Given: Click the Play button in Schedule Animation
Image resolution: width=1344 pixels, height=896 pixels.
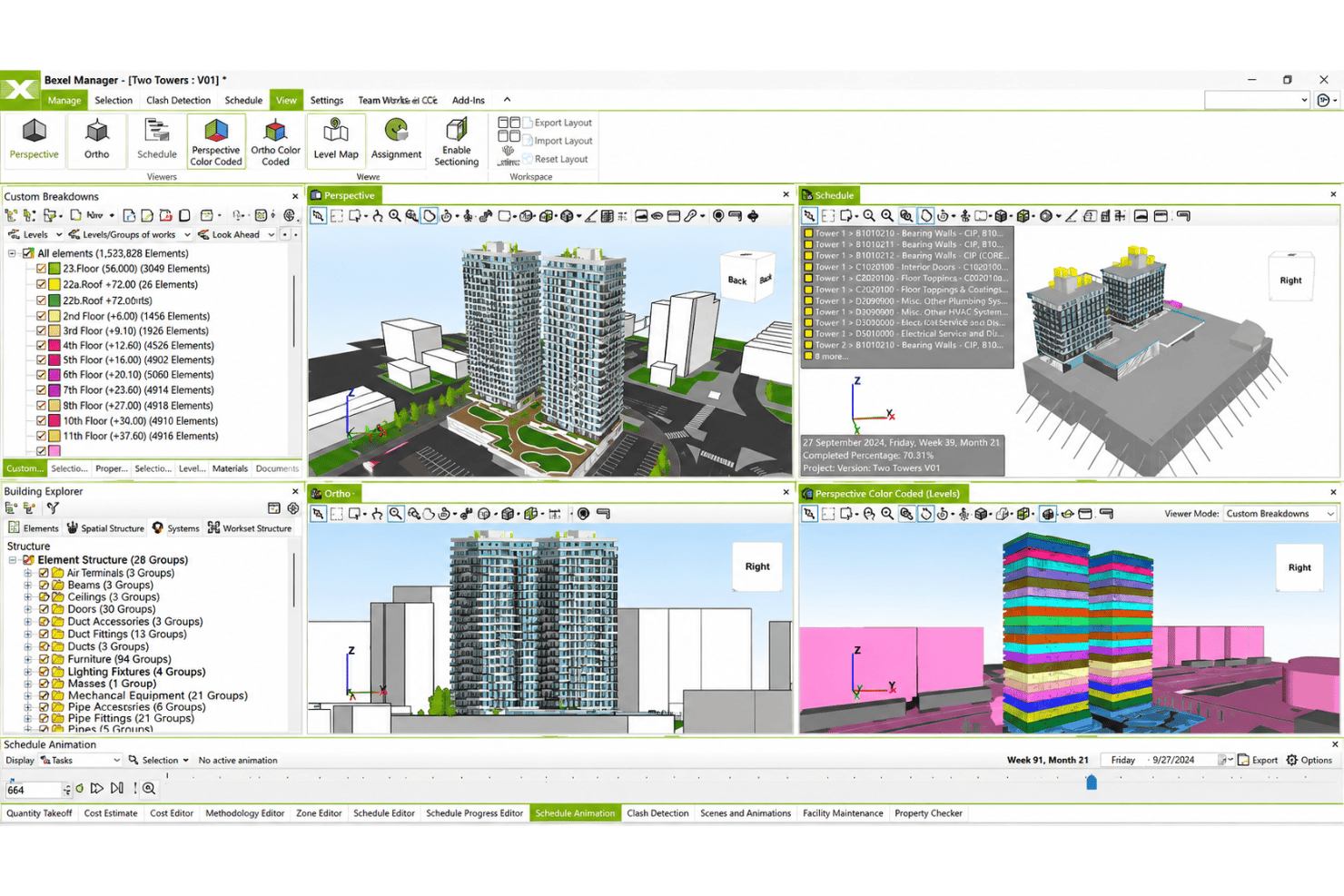Looking at the screenshot, I should pos(97,789).
